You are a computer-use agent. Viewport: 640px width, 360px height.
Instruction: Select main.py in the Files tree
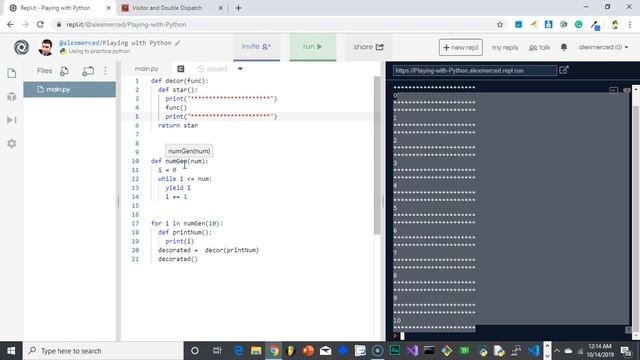click(x=69, y=89)
